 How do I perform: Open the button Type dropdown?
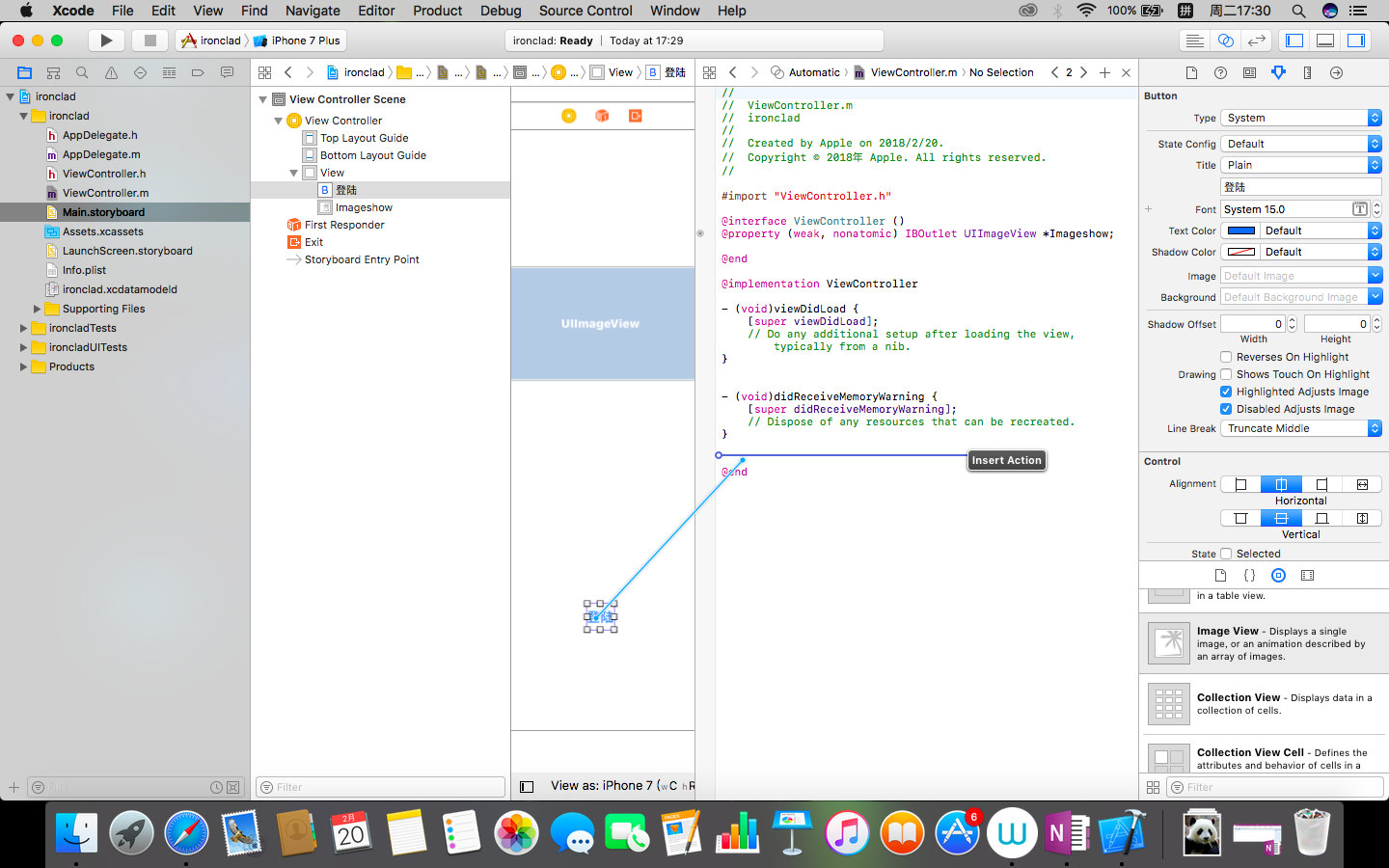tap(1301, 118)
